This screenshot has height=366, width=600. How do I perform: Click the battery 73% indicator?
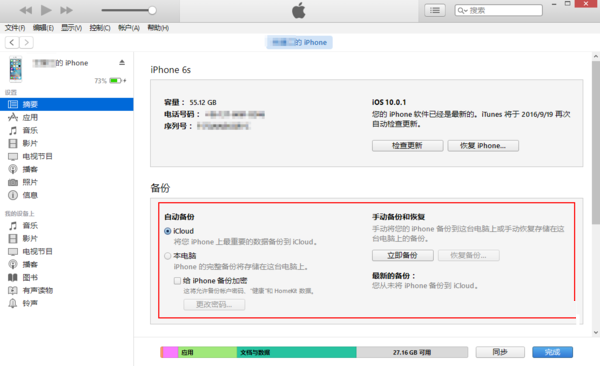110,81
